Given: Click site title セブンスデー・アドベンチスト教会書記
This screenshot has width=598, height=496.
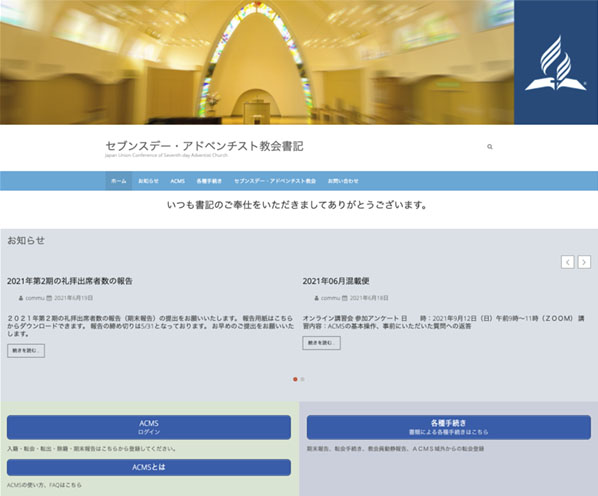Looking at the screenshot, I should 204,146.
